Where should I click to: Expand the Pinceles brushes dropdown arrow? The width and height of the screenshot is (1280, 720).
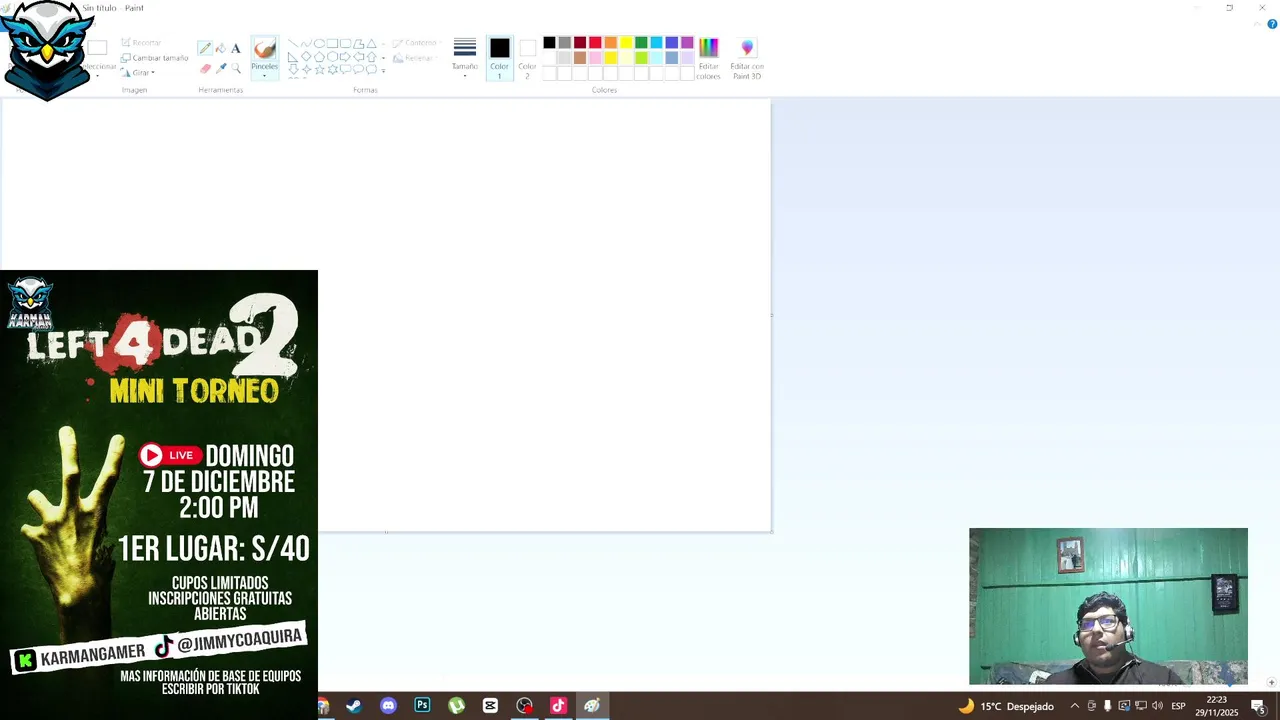(264, 75)
